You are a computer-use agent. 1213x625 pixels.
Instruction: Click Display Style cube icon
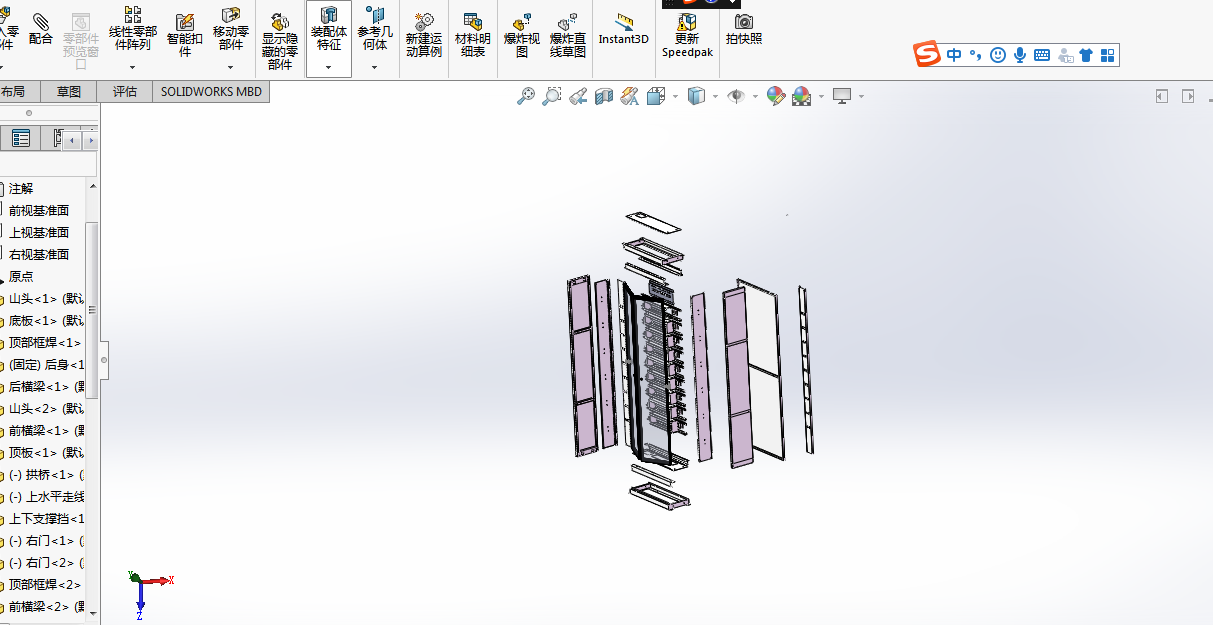point(697,96)
